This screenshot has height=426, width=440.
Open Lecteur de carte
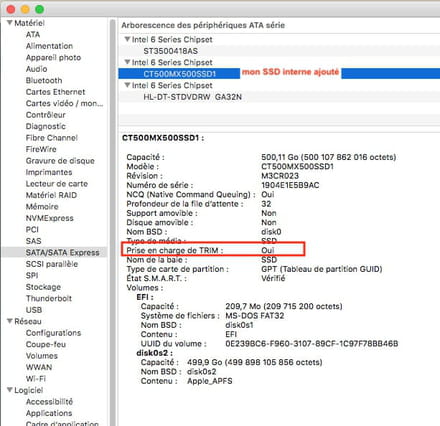click(x=57, y=184)
